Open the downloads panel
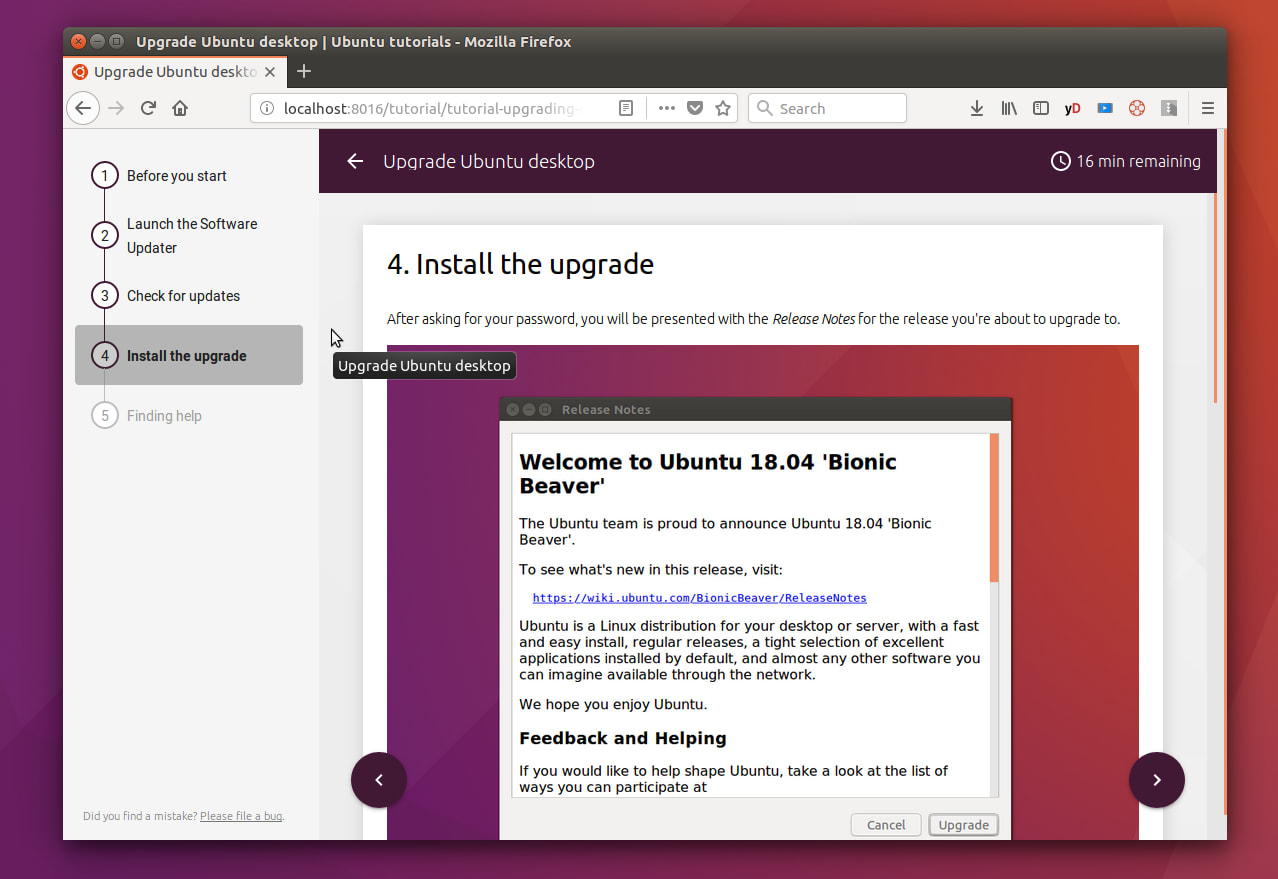Viewport: 1278px width, 879px height. coord(977,108)
